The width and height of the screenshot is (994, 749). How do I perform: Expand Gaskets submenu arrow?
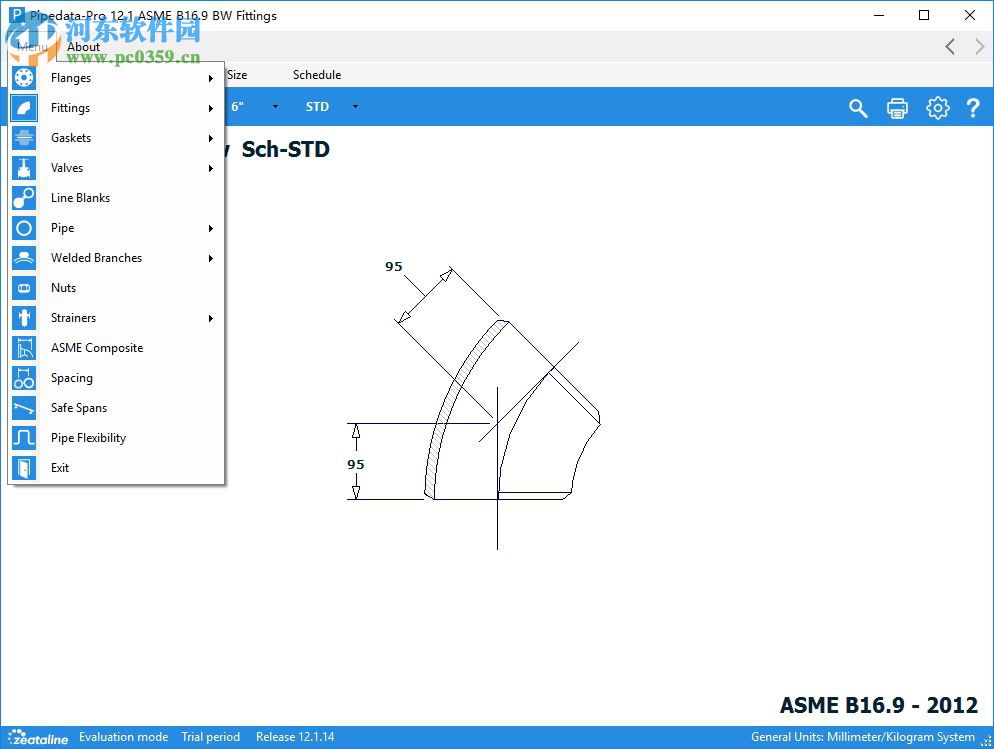[210, 138]
